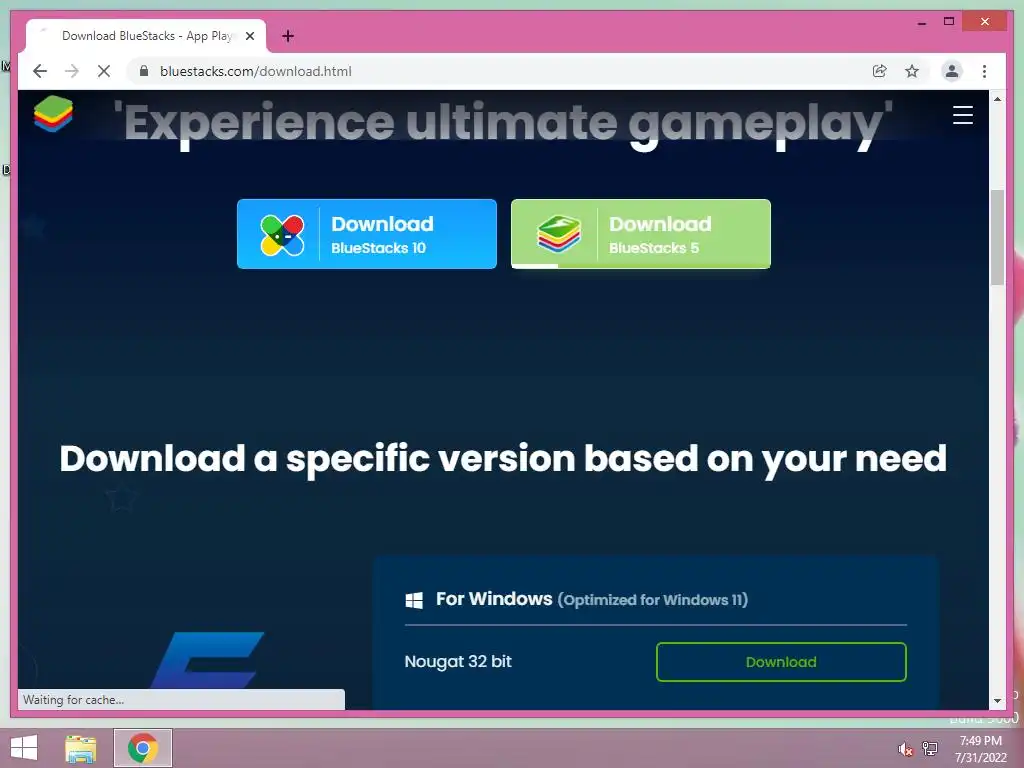Minimize the Chrome window
1024x768 pixels.
pyautogui.click(x=921, y=22)
